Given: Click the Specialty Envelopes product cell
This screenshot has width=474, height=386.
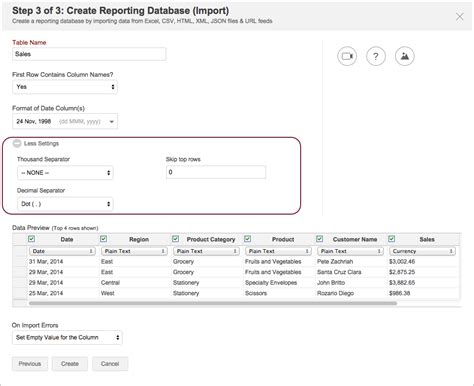Looking at the screenshot, I should click(271, 283).
